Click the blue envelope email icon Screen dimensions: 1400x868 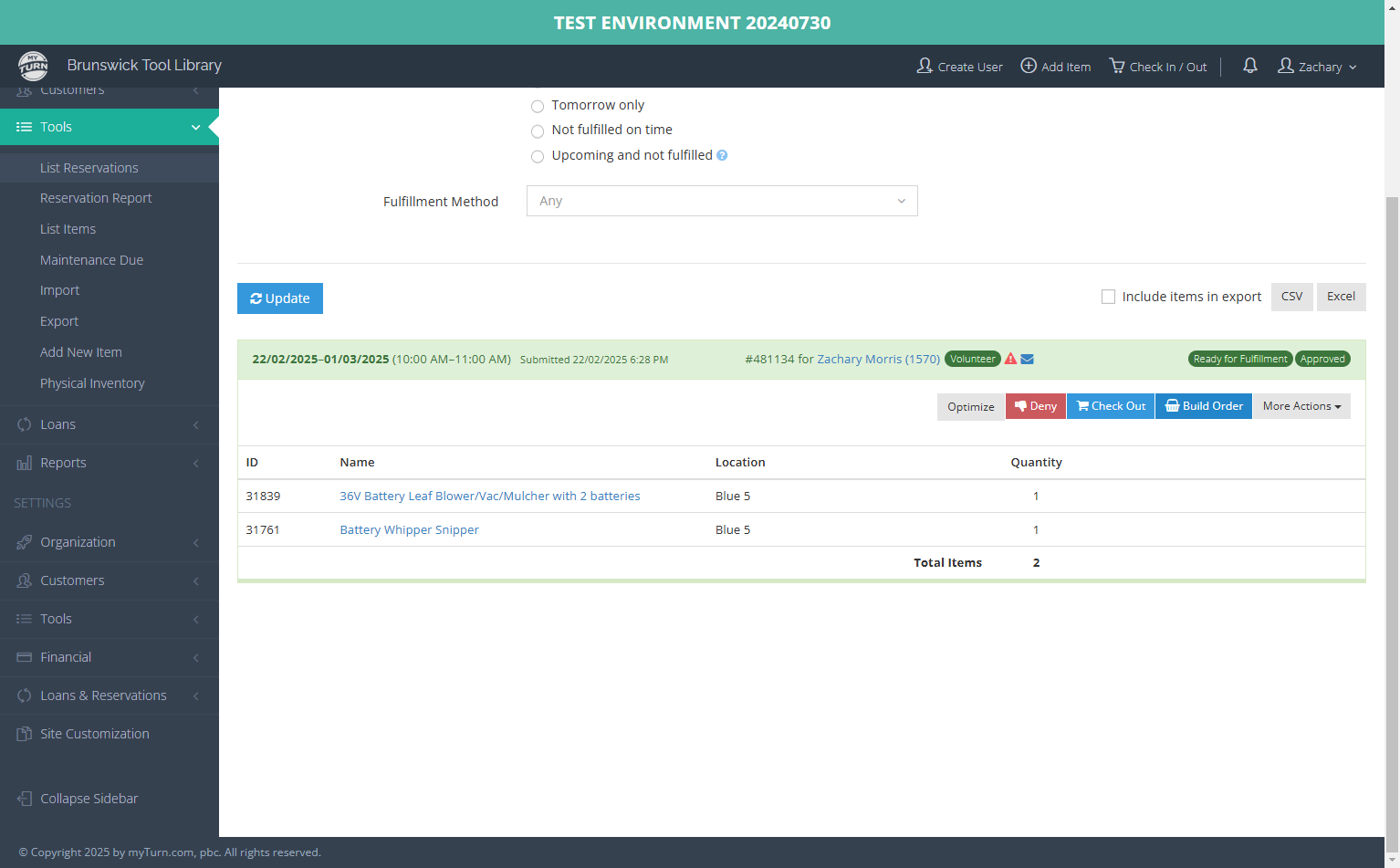[x=1027, y=359]
